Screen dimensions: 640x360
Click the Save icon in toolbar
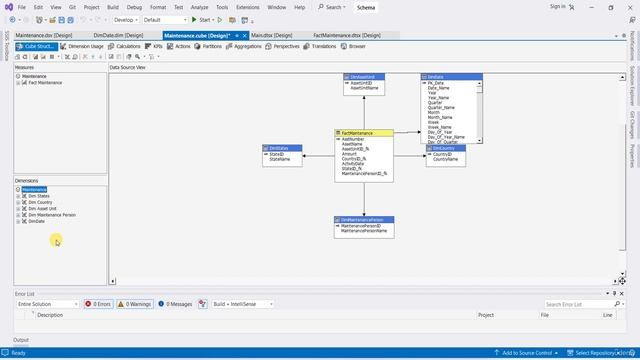coord(62,20)
